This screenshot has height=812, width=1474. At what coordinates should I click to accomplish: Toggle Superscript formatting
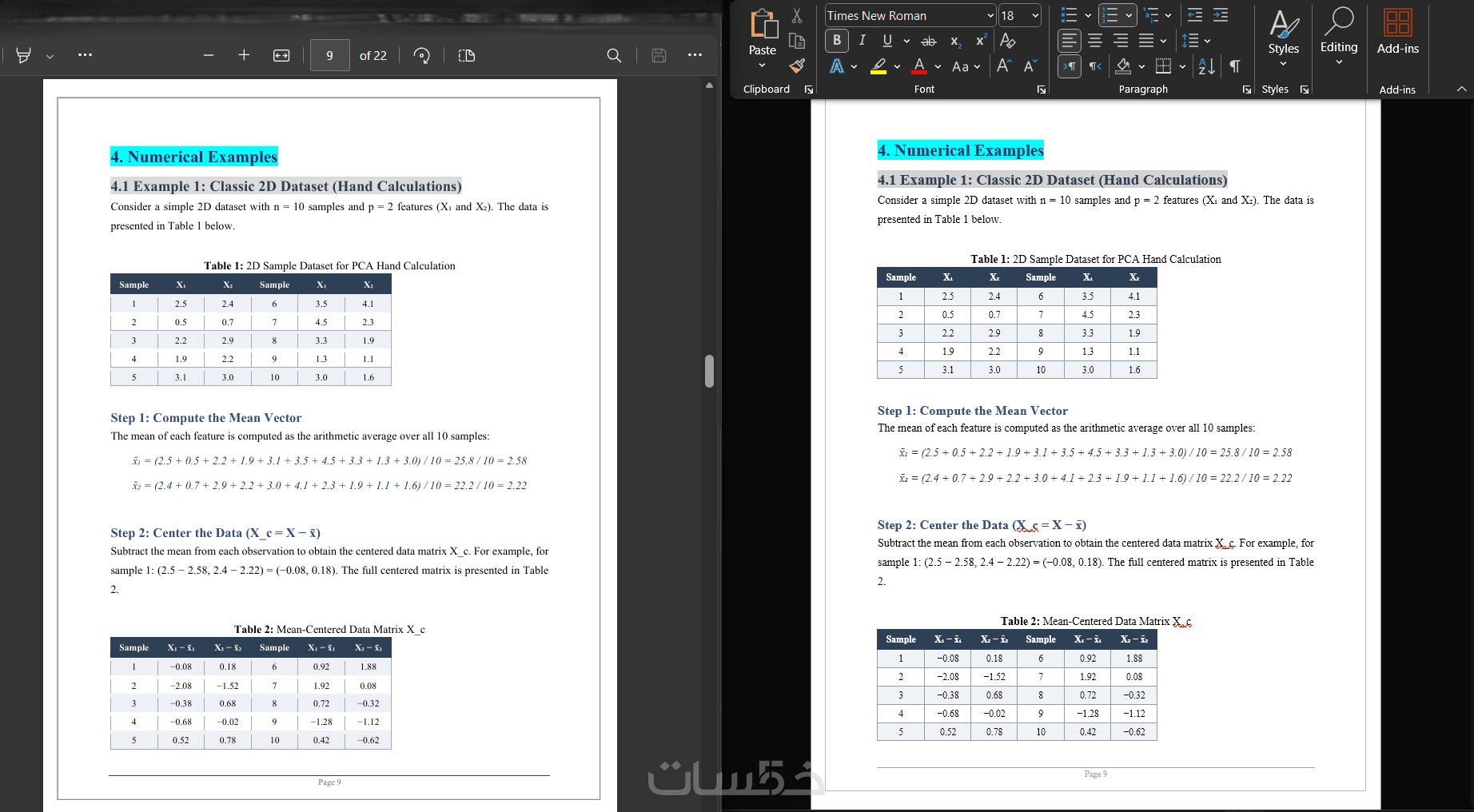click(981, 40)
